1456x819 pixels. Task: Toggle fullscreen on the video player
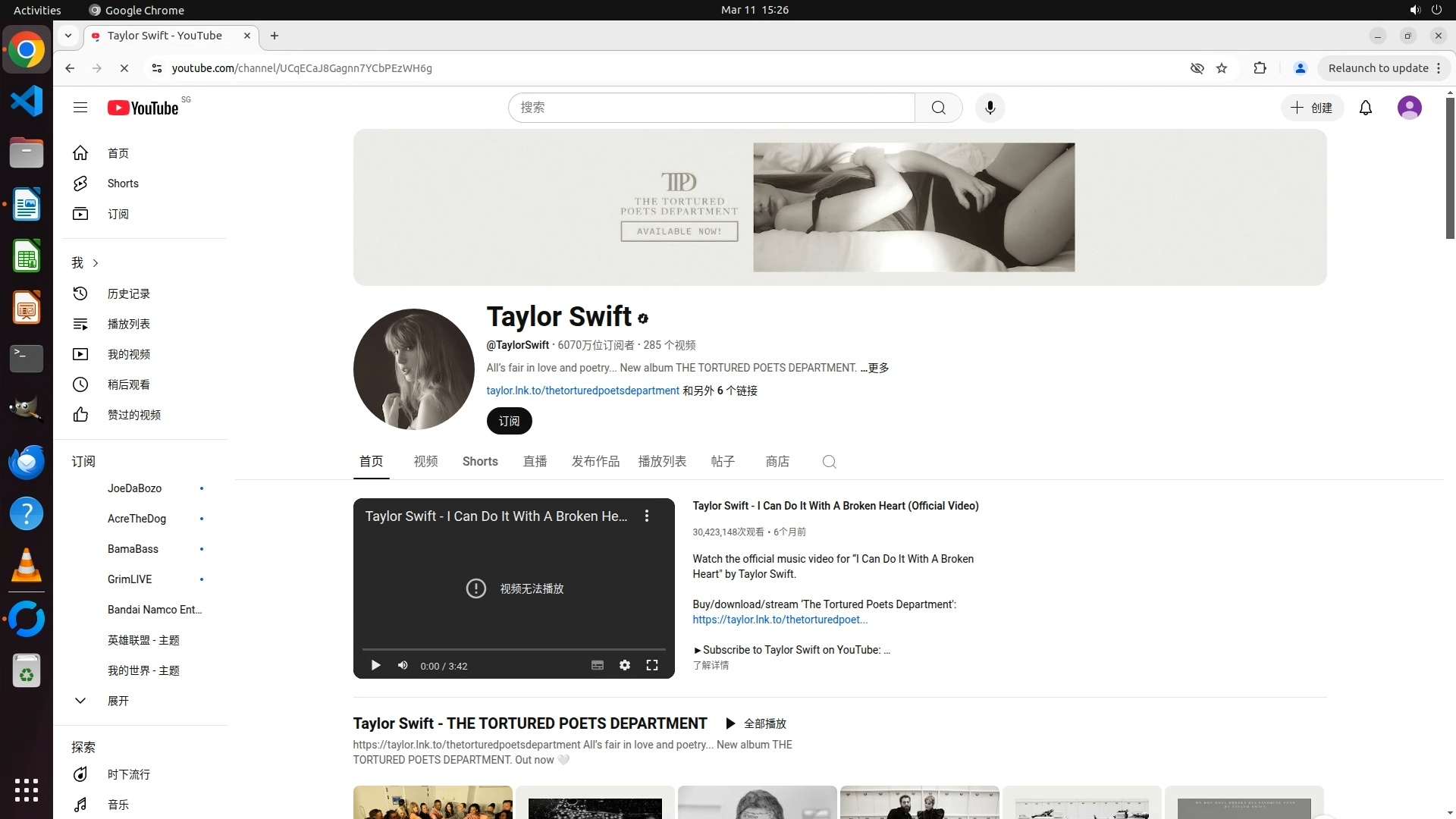(651, 665)
